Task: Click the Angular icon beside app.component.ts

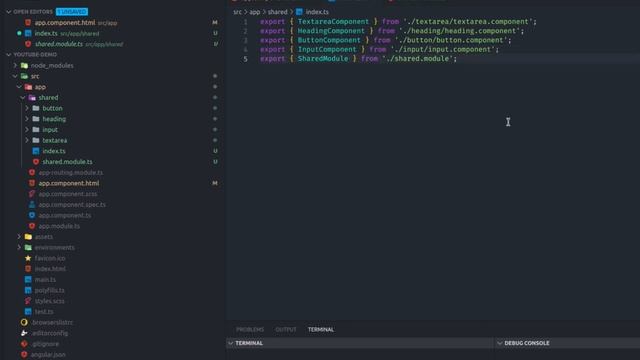Action: tap(32, 215)
